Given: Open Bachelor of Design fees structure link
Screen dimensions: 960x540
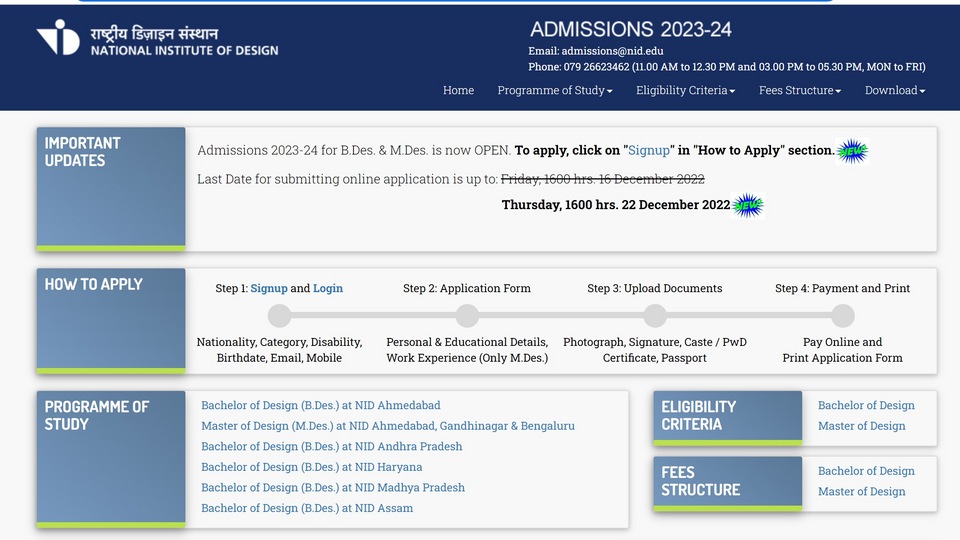Looking at the screenshot, I should tap(866, 471).
